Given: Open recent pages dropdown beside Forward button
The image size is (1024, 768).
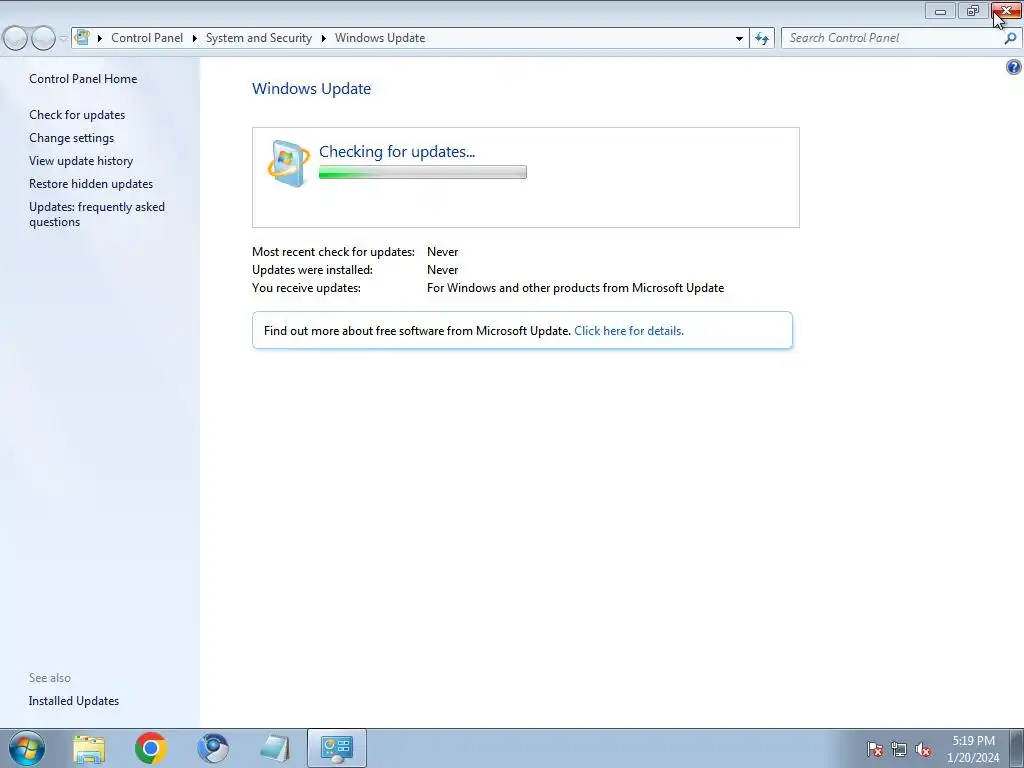Looking at the screenshot, I should (63, 38).
